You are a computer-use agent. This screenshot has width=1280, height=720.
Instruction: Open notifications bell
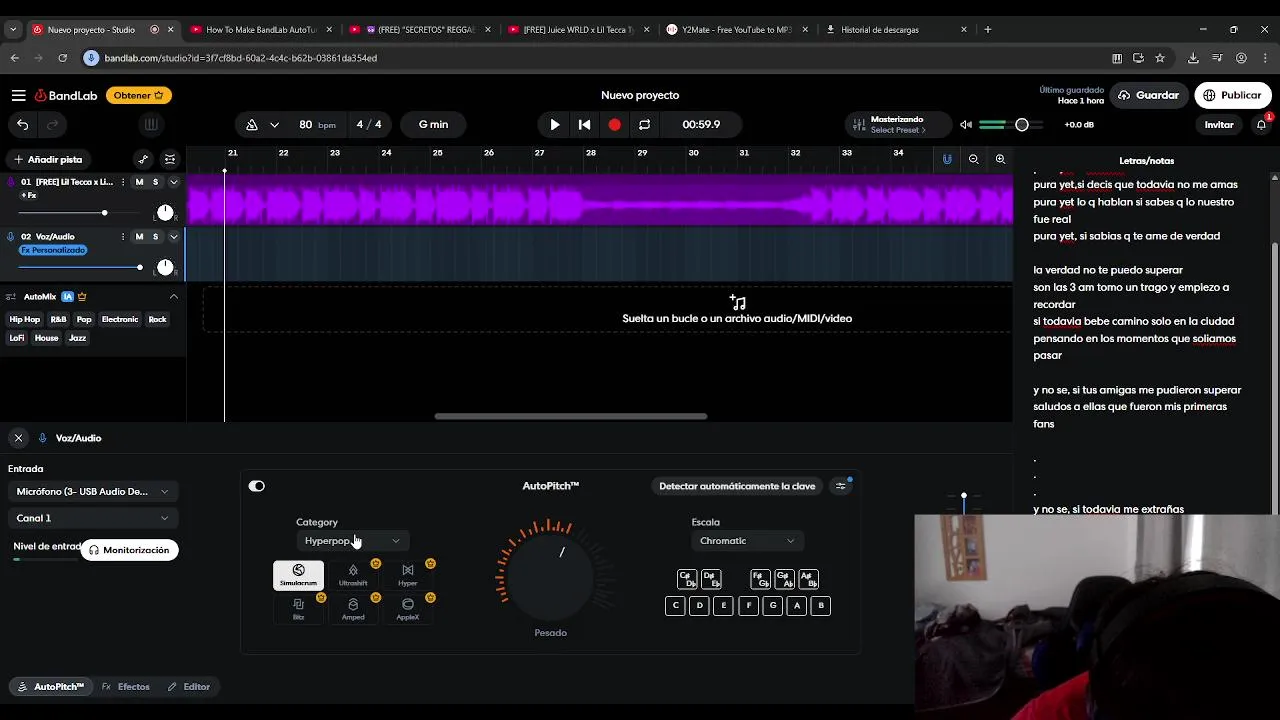click(1262, 125)
